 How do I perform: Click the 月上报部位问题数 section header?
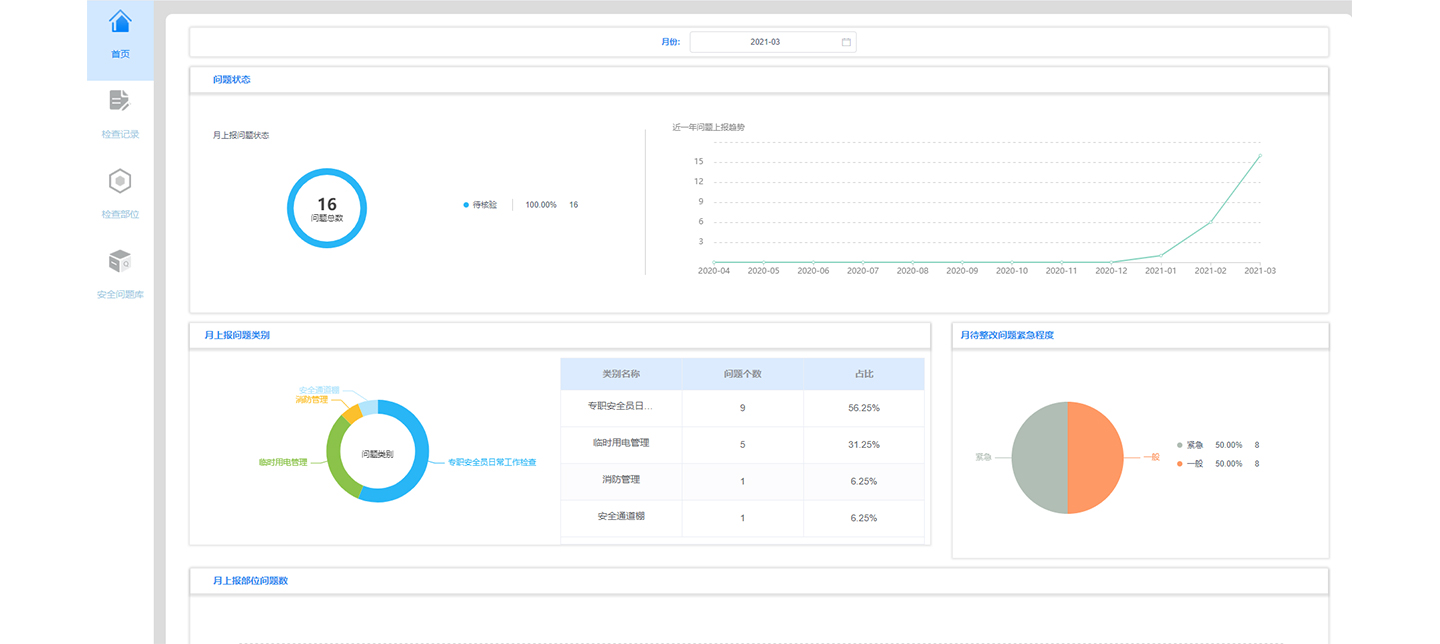click(x=759, y=581)
